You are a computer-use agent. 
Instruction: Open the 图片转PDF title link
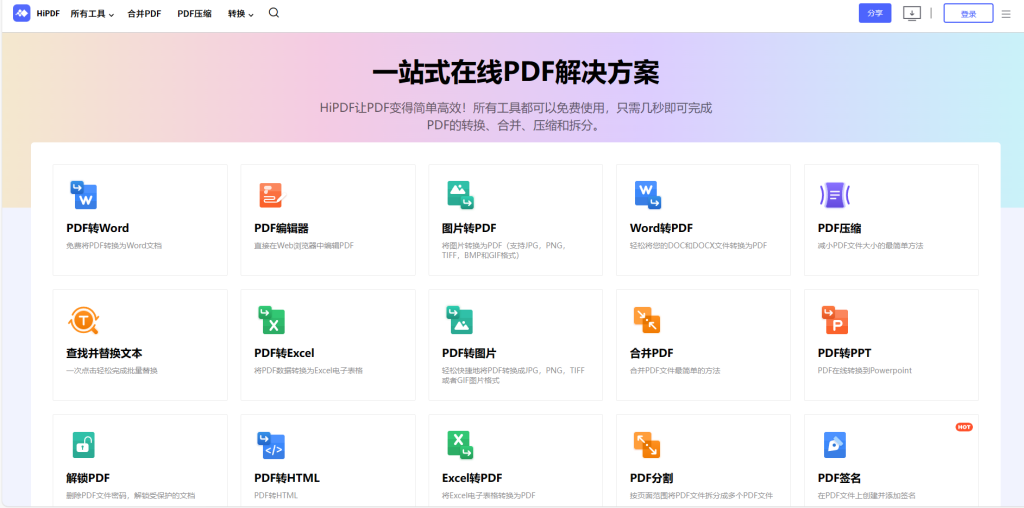(469, 229)
